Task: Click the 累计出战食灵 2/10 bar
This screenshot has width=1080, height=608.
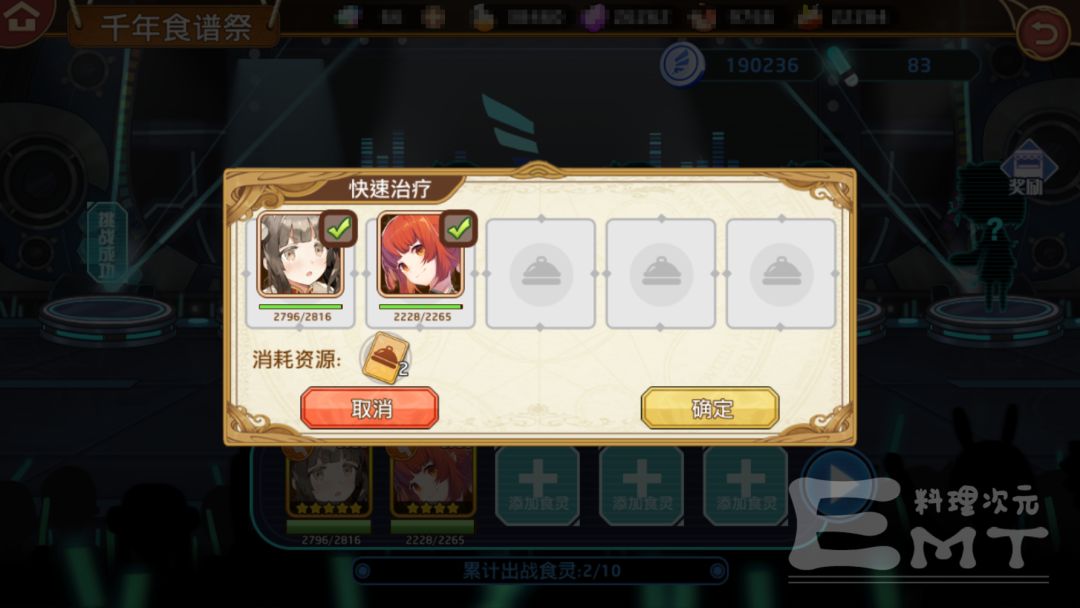Action: click(x=541, y=571)
